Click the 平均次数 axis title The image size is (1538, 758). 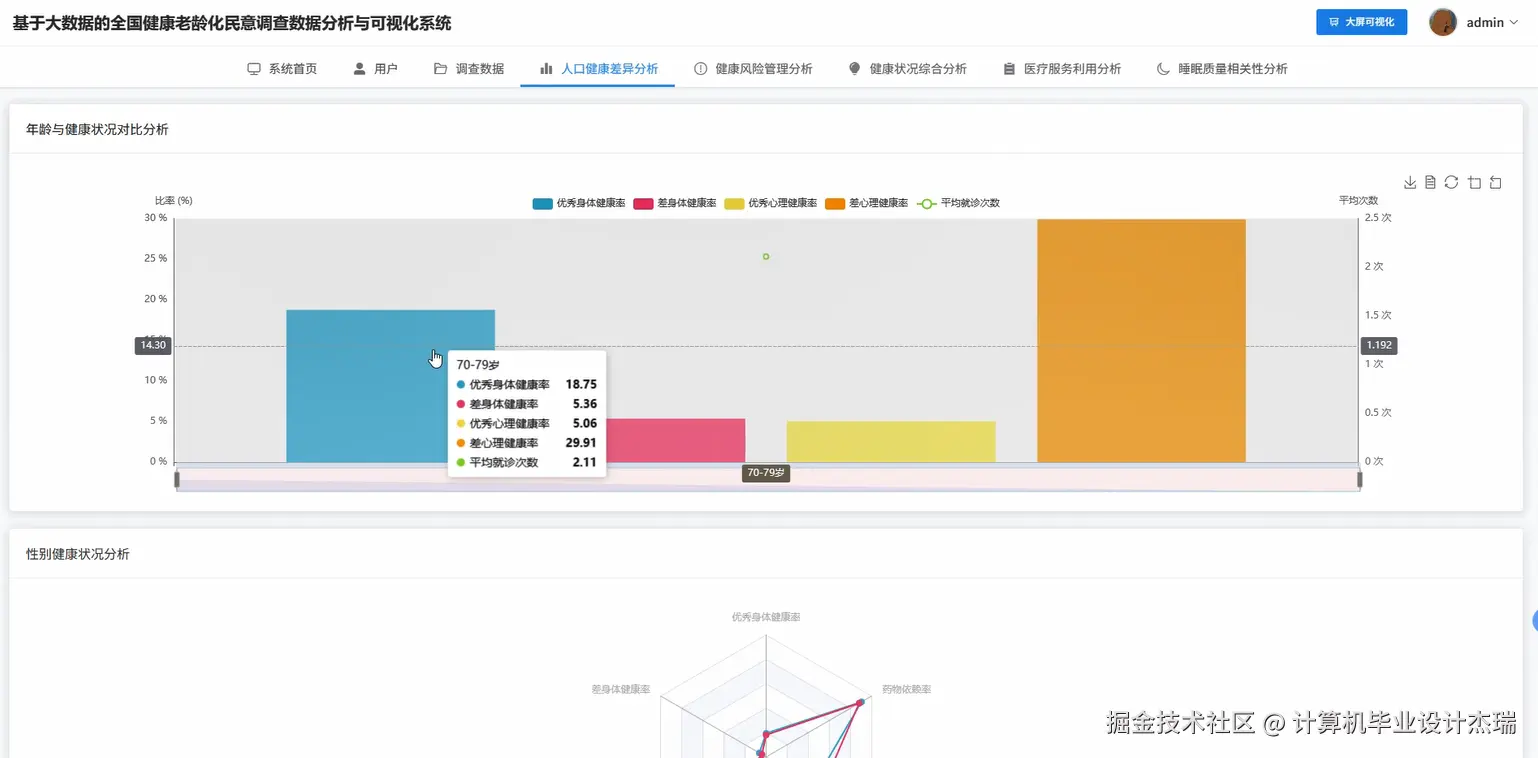tap(1358, 201)
